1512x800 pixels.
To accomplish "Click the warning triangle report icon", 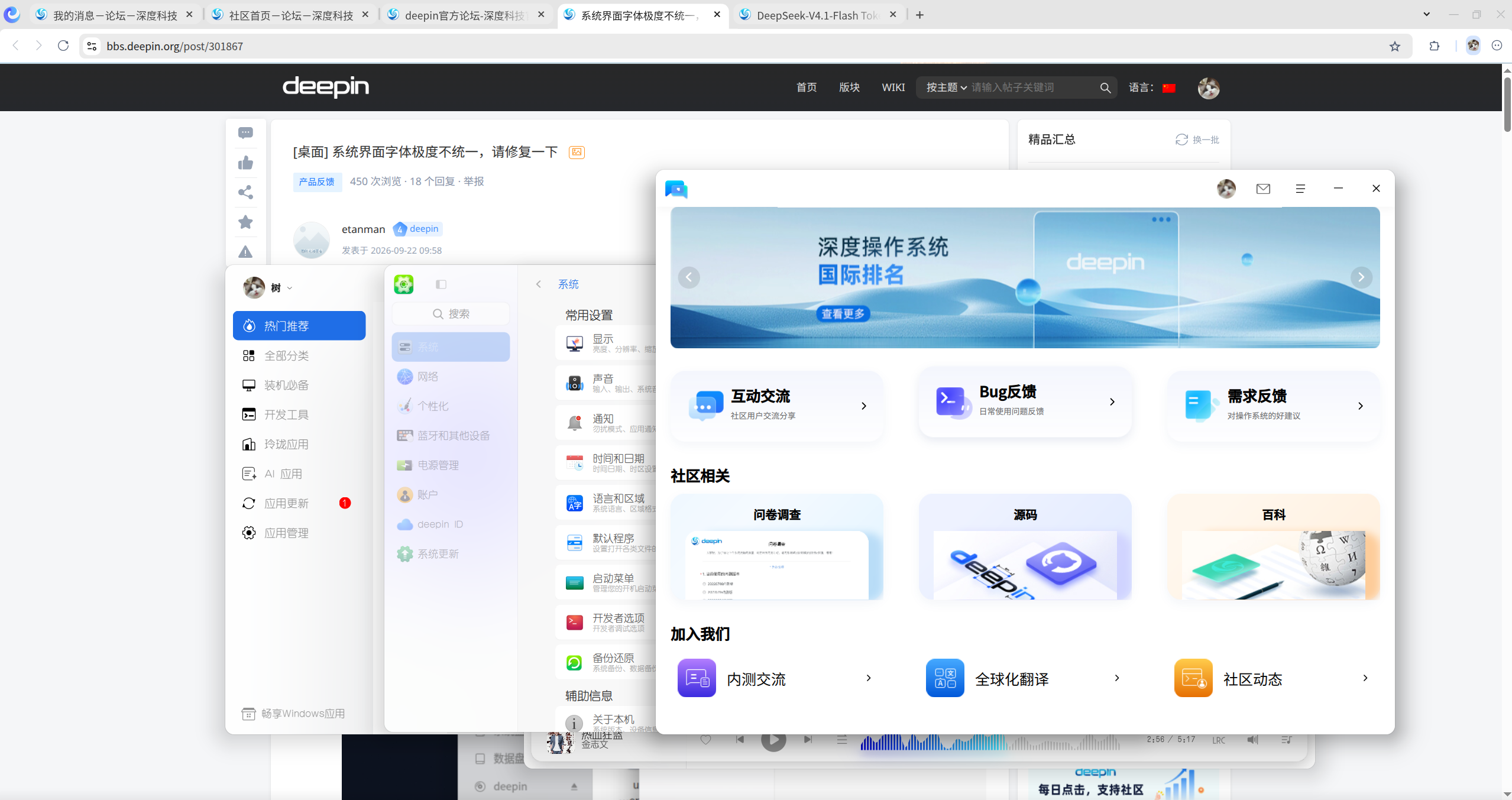I will tap(245, 252).
